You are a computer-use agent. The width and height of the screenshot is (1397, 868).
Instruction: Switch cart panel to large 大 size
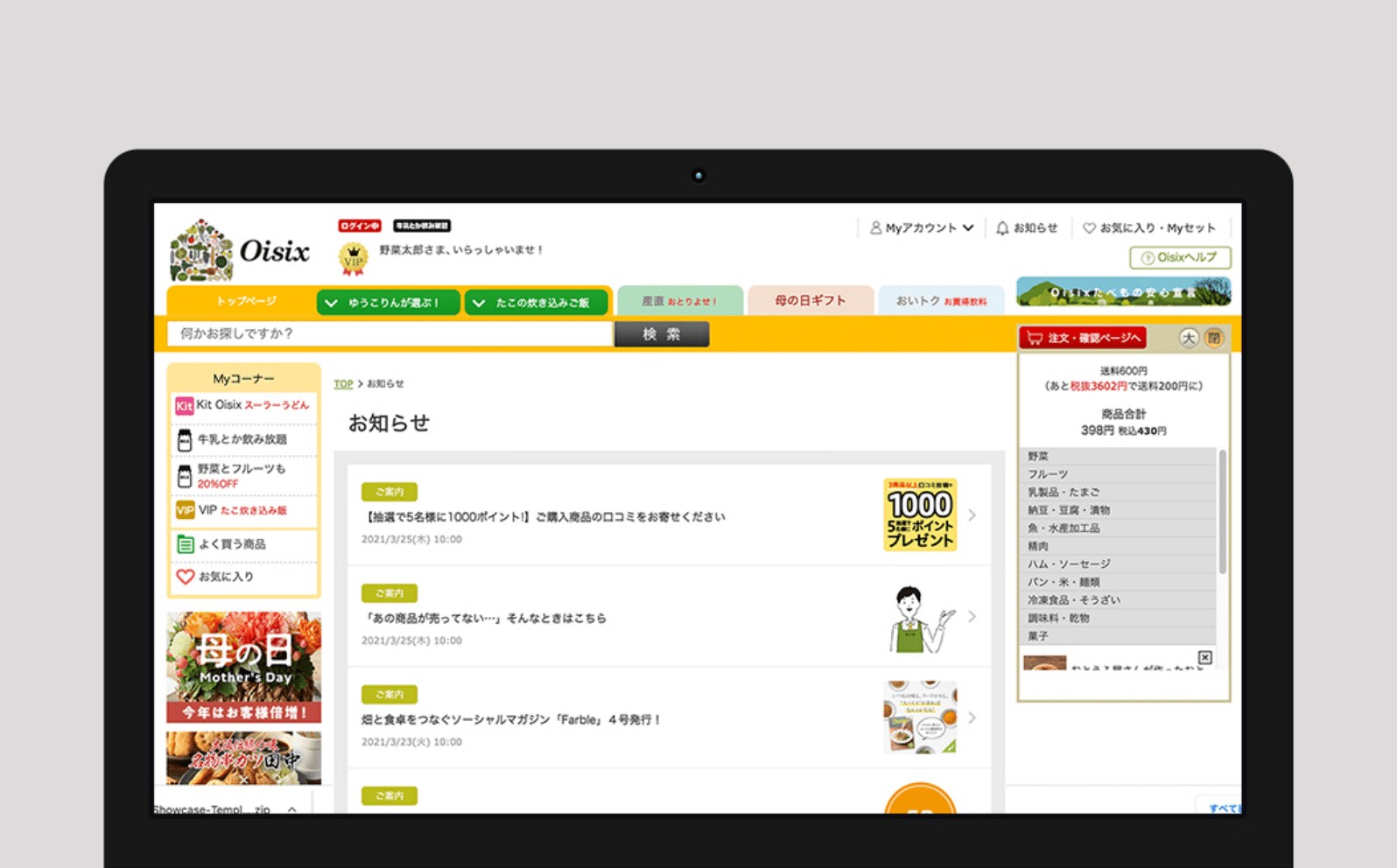pos(1188,338)
